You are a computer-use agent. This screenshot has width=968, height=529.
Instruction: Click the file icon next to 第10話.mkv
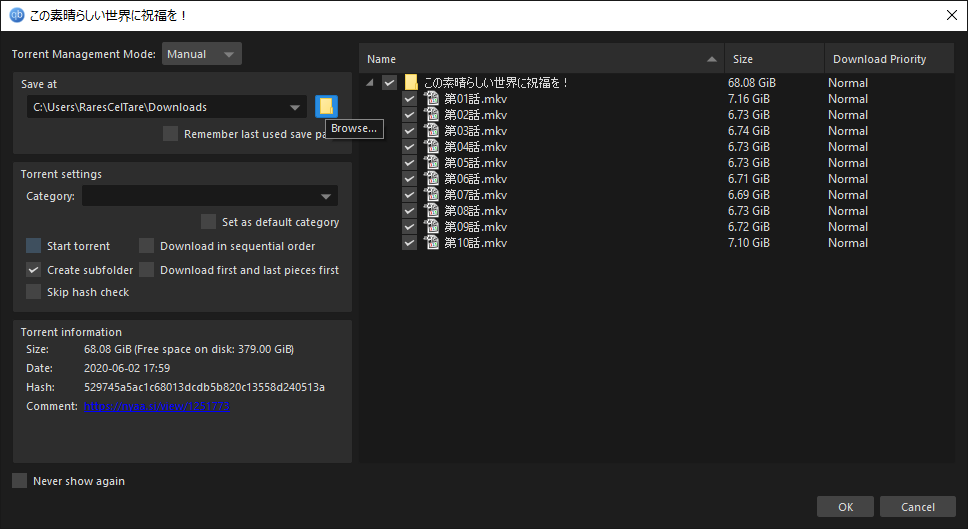coord(431,243)
